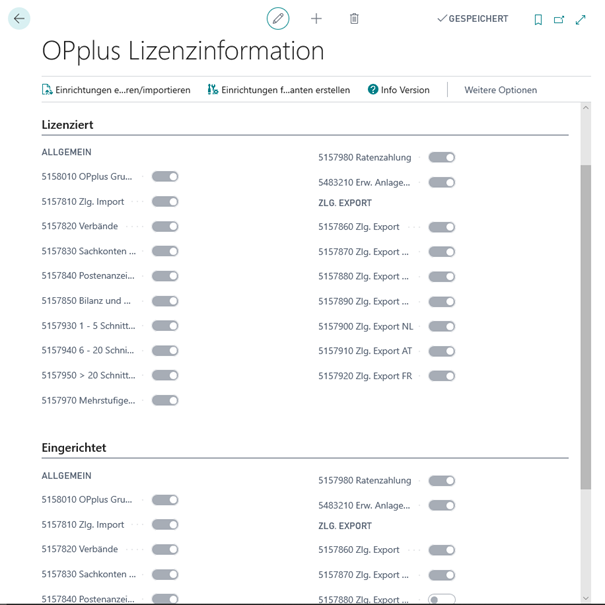Toggle 5157850 Bilanz und ... switch

coord(165,301)
